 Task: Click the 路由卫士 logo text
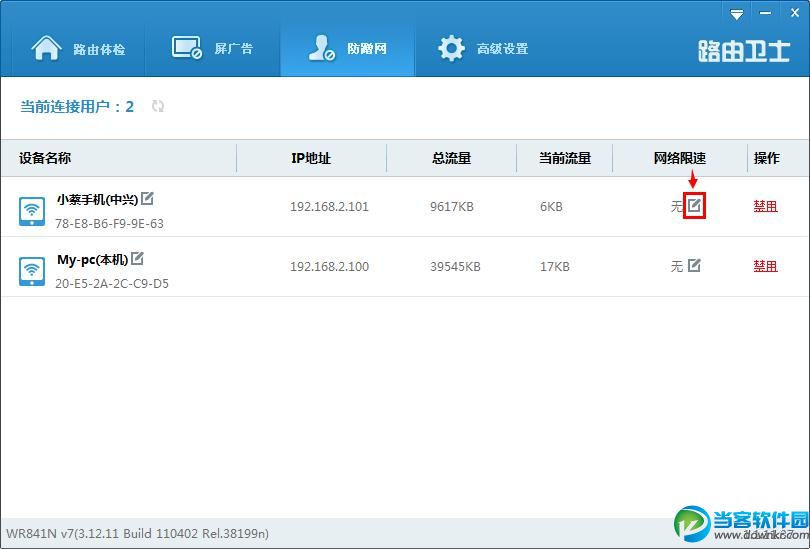click(744, 51)
